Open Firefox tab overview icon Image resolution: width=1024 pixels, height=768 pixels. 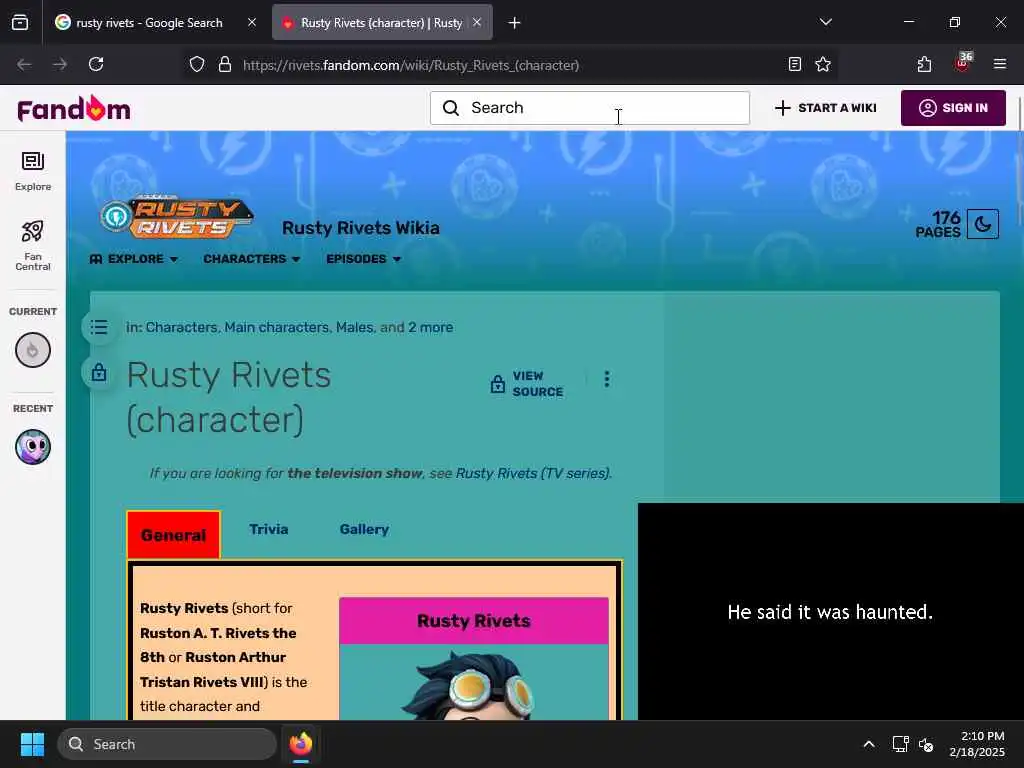[20, 23]
